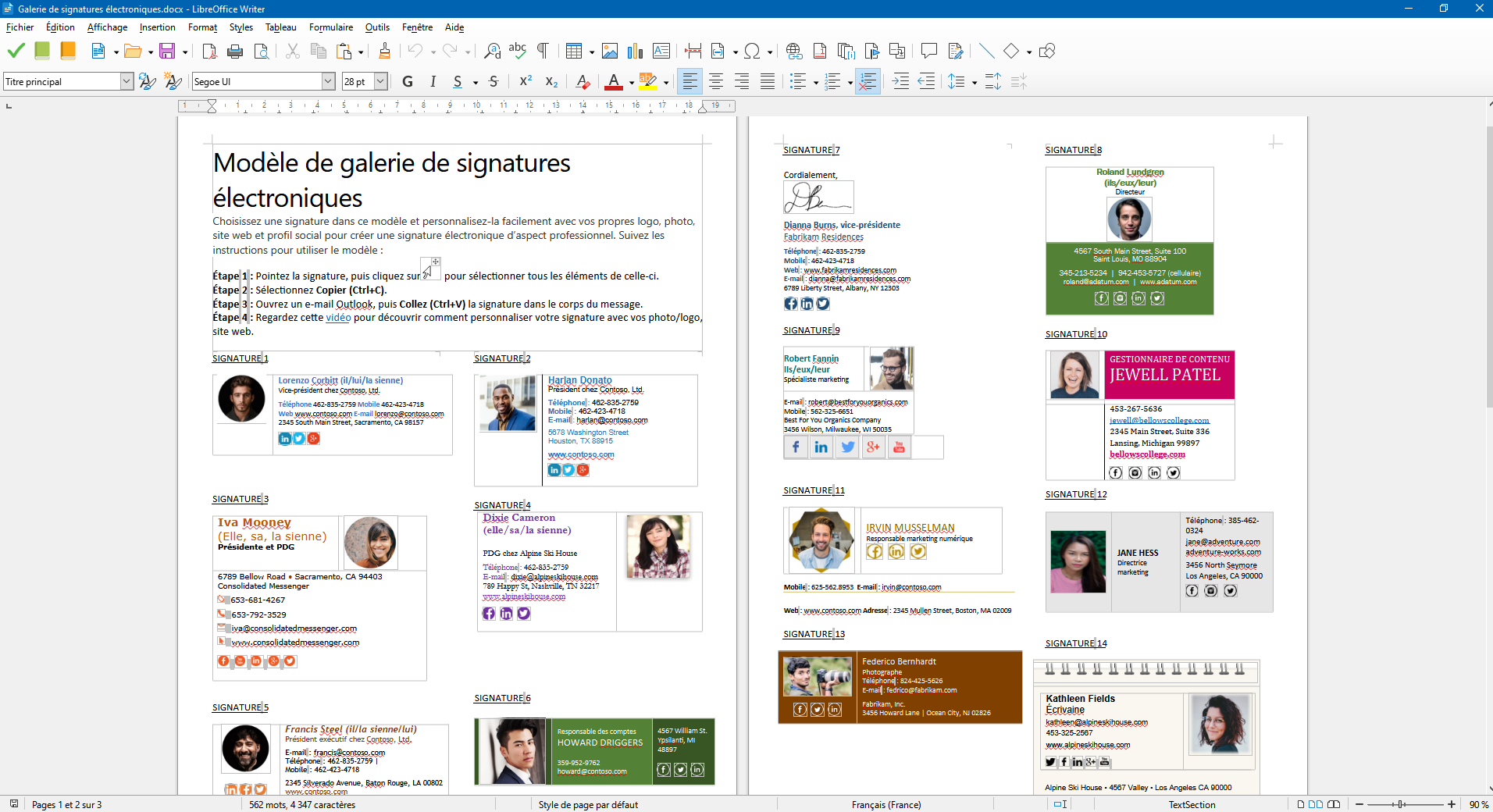Expand unordered list dropdown arrow
This screenshot has height=812, width=1493.
coord(816,82)
